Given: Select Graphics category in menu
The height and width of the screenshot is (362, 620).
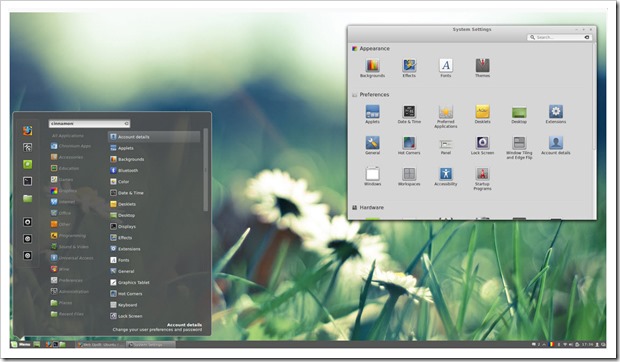Looking at the screenshot, I should point(64,190).
